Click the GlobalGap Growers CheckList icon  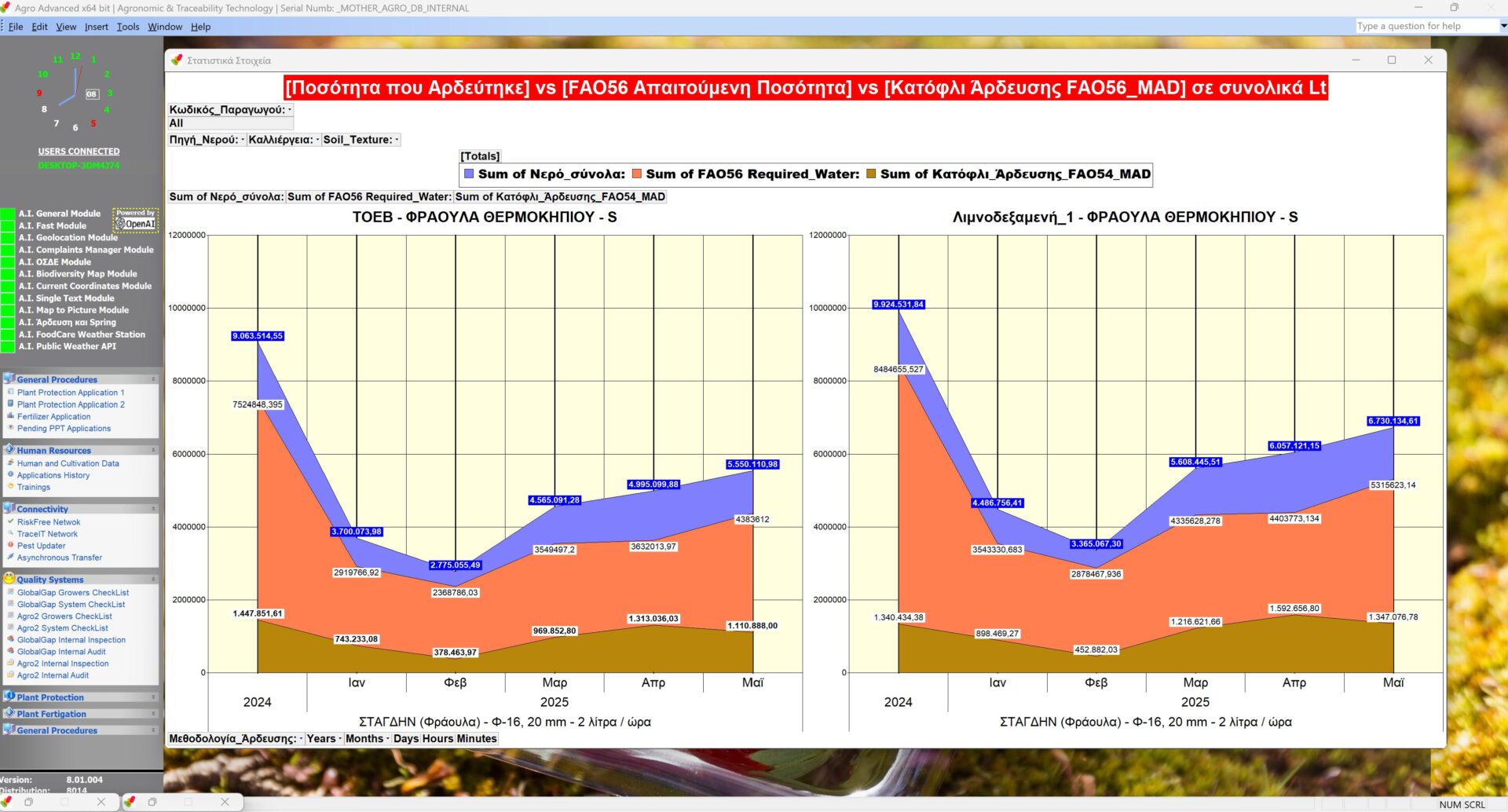coord(11,592)
